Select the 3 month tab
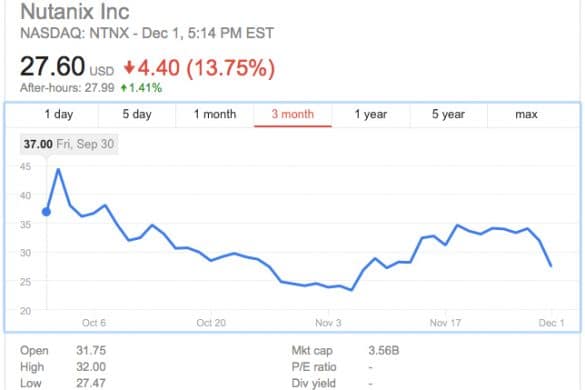This screenshot has width=585, height=390. coord(293,114)
